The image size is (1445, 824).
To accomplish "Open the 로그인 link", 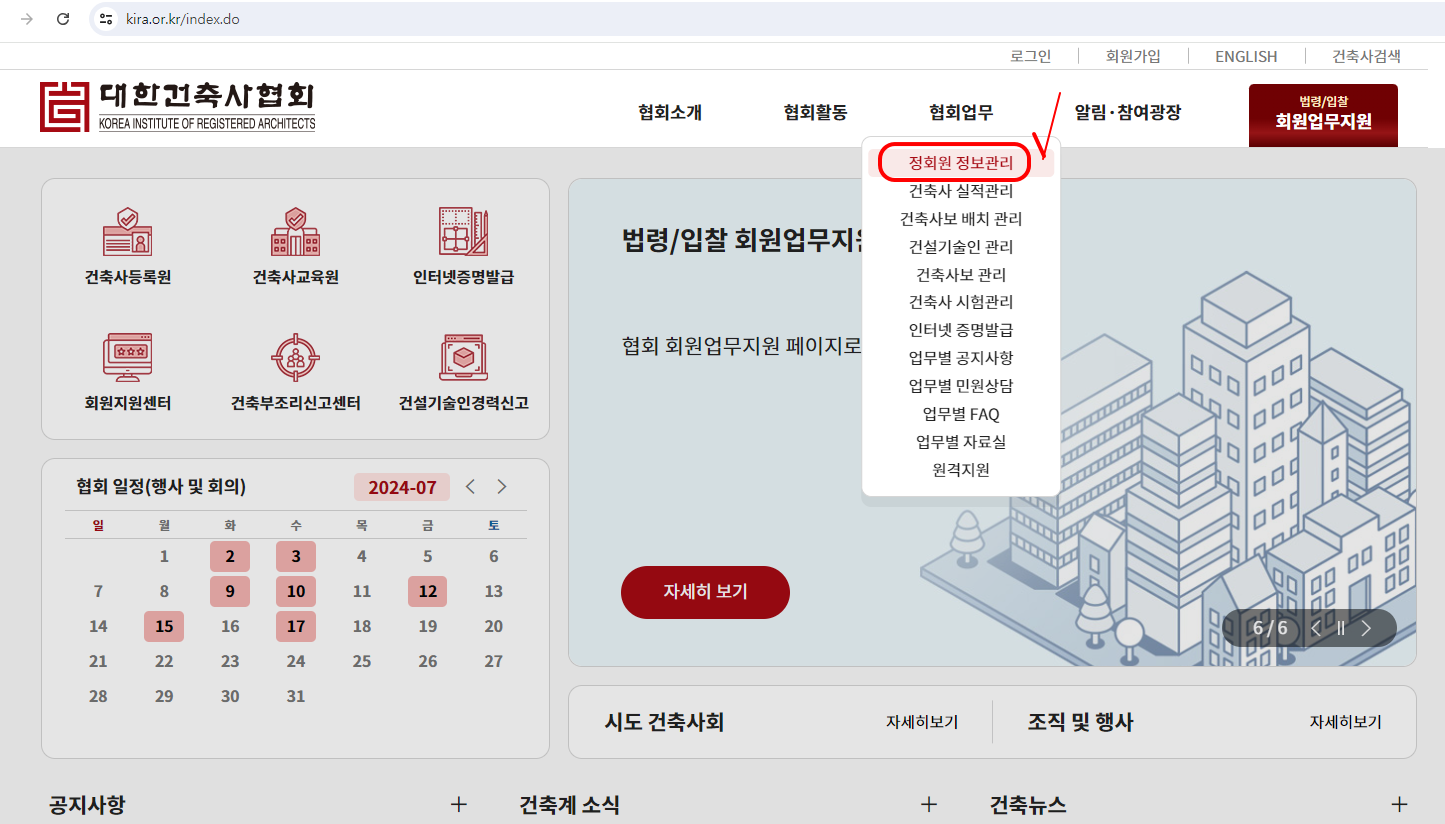I will pyautogui.click(x=1031, y=56).
